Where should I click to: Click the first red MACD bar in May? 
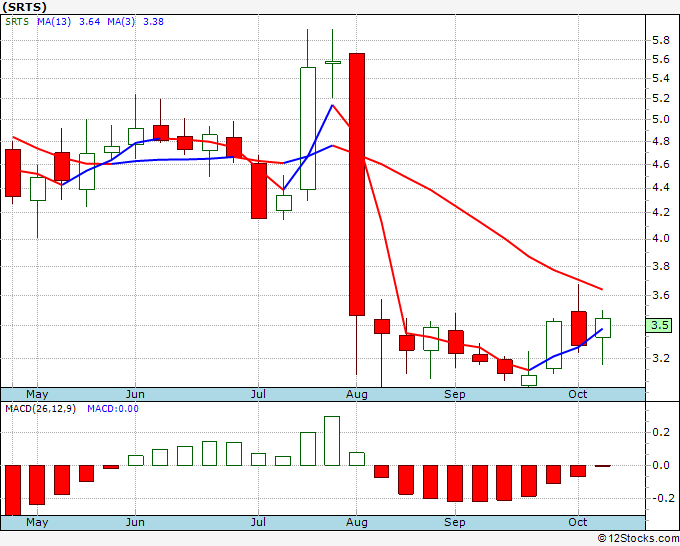coord(13,490)
